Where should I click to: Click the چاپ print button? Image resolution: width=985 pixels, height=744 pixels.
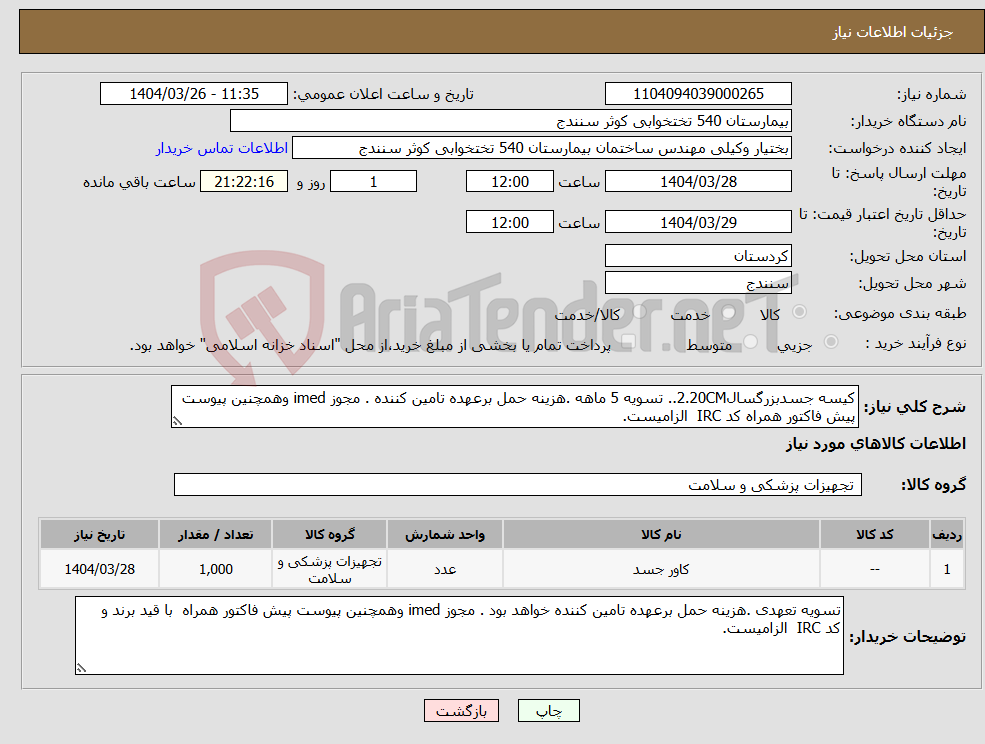pos(548,711)
